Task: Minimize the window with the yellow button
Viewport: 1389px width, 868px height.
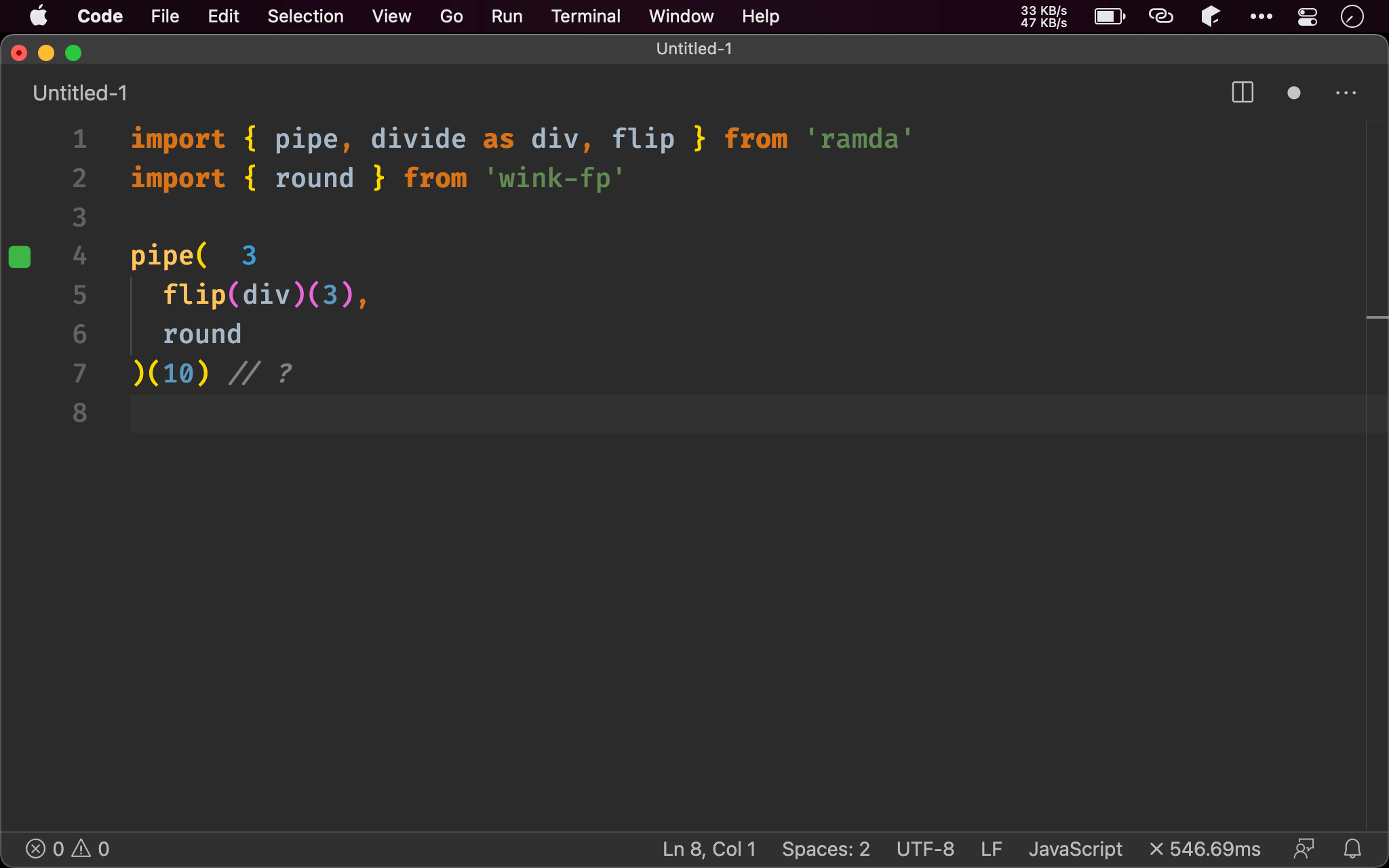Action: point(46,53)
